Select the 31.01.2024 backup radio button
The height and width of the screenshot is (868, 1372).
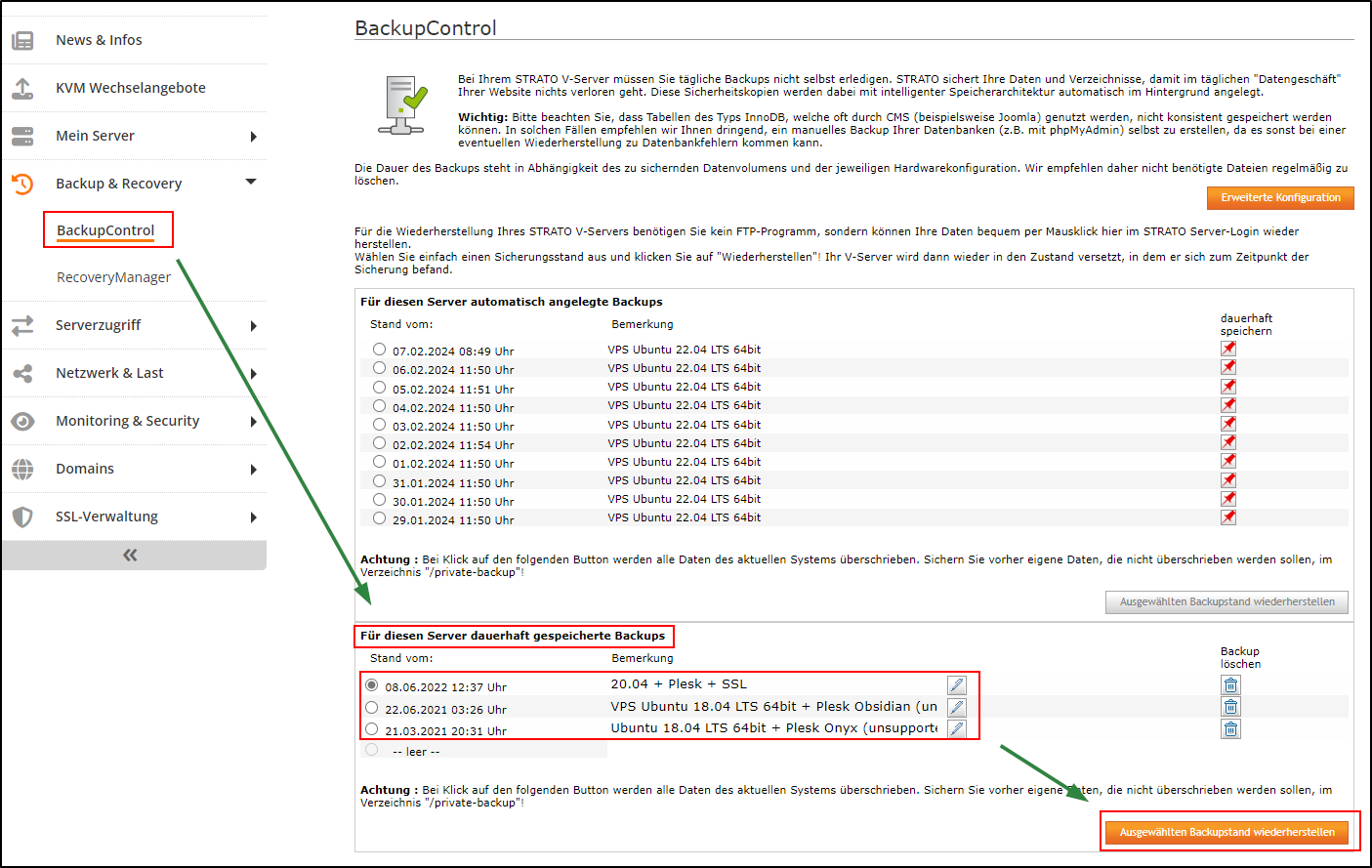point(379,481)
